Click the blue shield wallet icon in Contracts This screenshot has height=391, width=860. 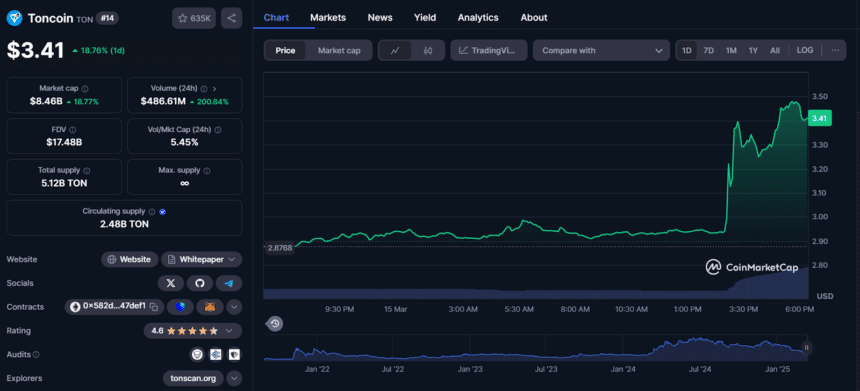pos(180,307)
